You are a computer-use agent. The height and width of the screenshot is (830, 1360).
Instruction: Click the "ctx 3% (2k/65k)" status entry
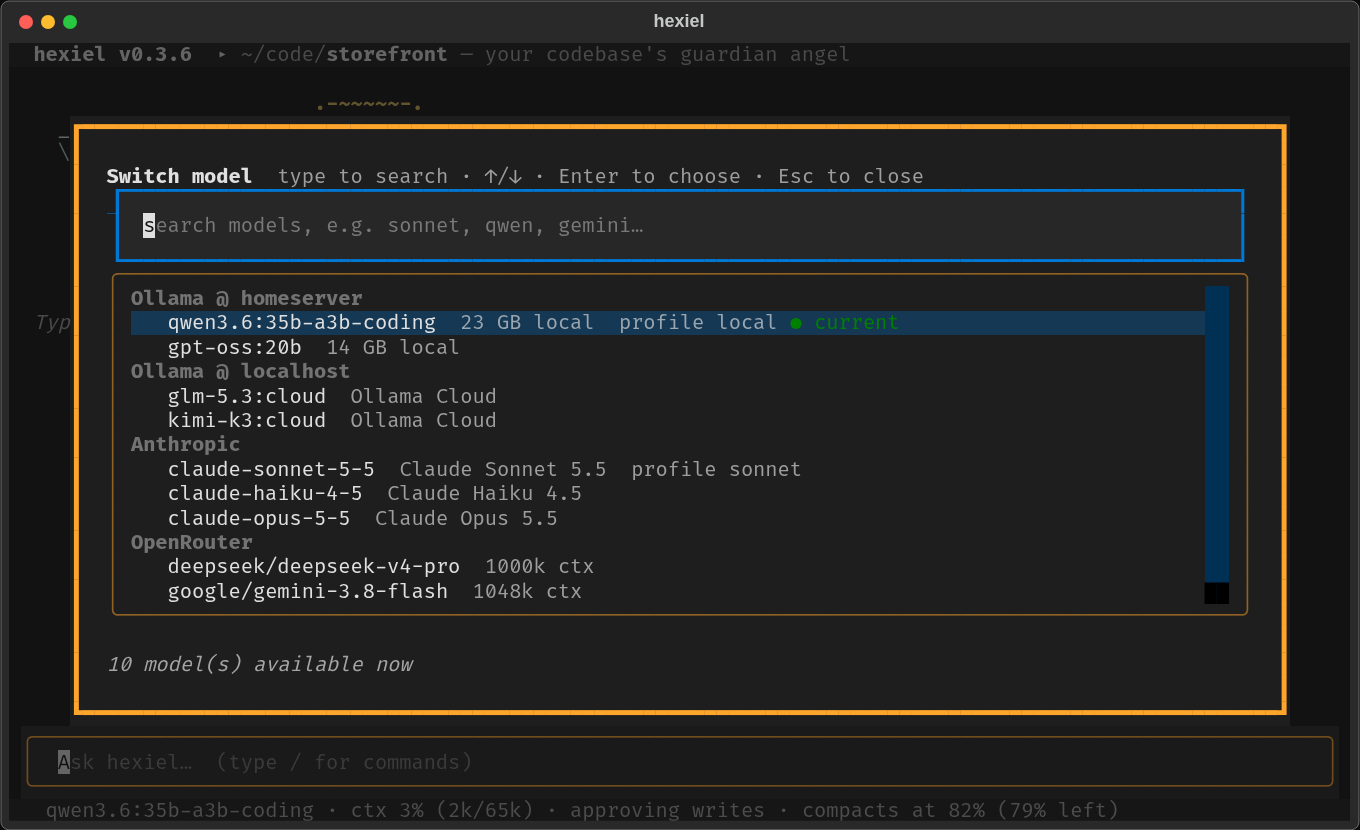(442, 810)
